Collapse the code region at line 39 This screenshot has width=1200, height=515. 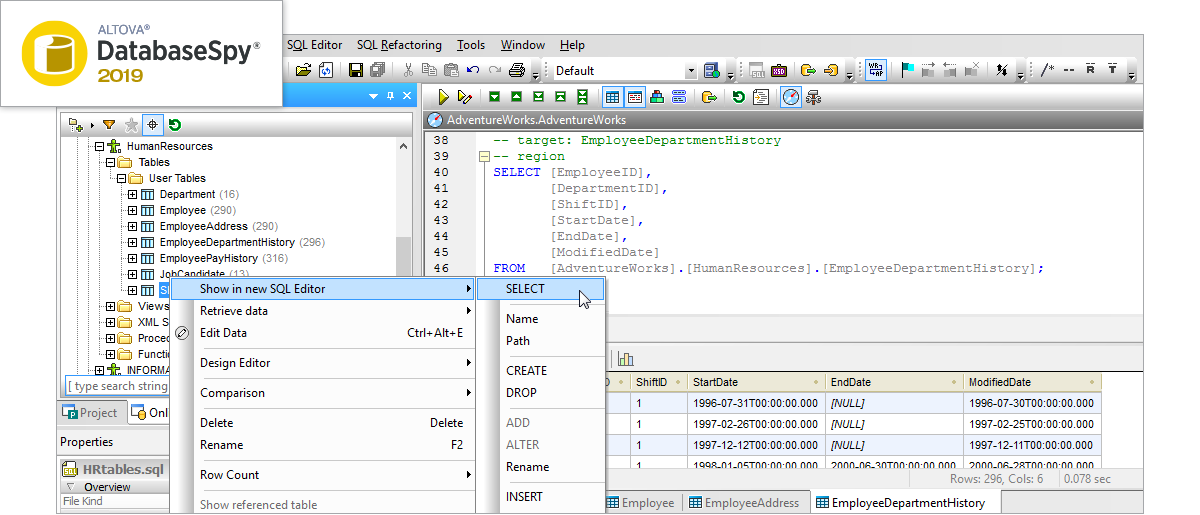[484, 156]
